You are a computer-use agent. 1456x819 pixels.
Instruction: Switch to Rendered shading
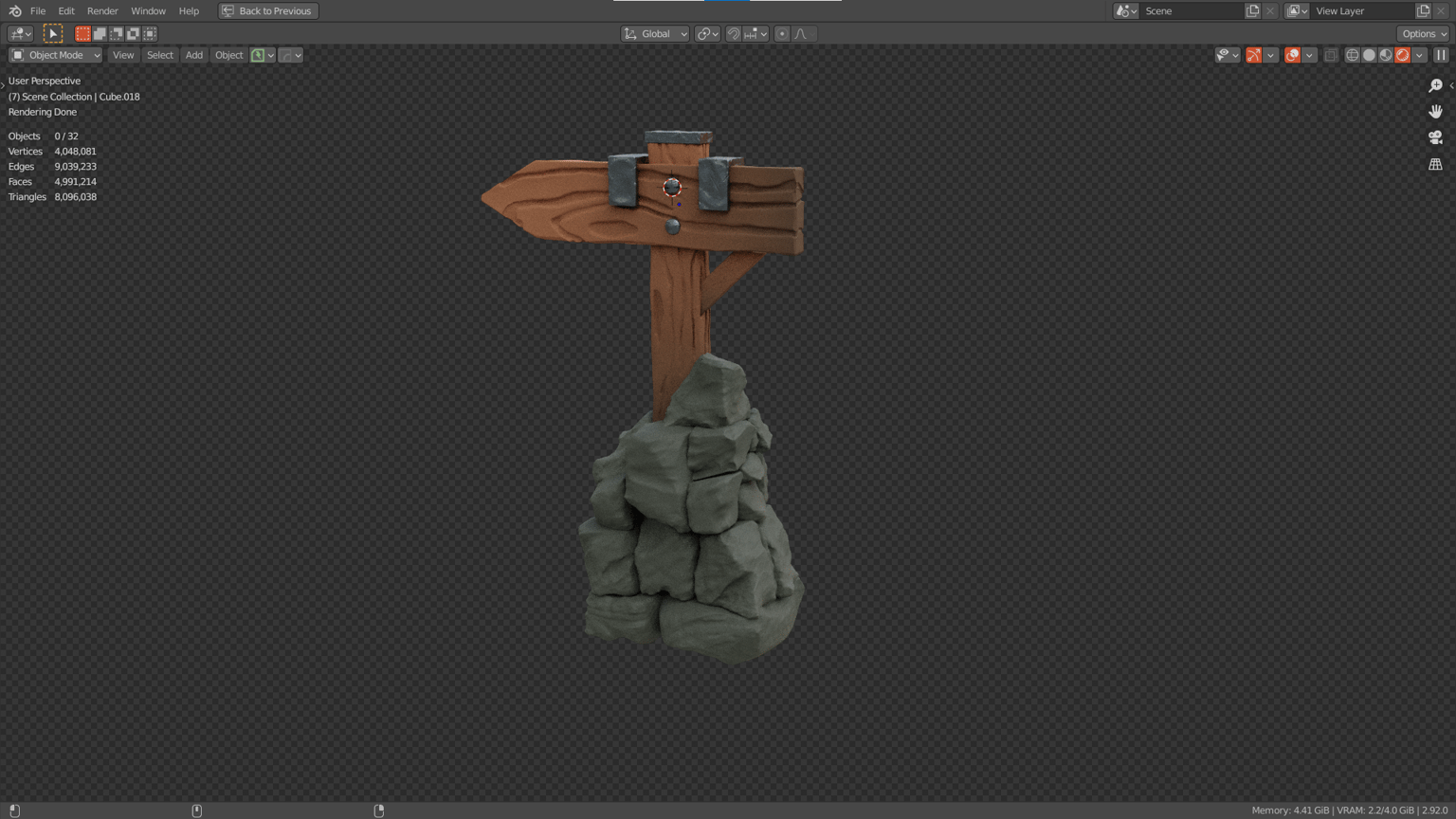(1403, 55)
